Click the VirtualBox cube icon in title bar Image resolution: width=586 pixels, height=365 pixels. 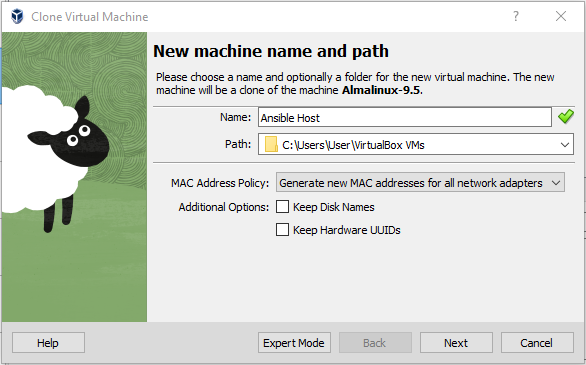(x=17, y=16)
